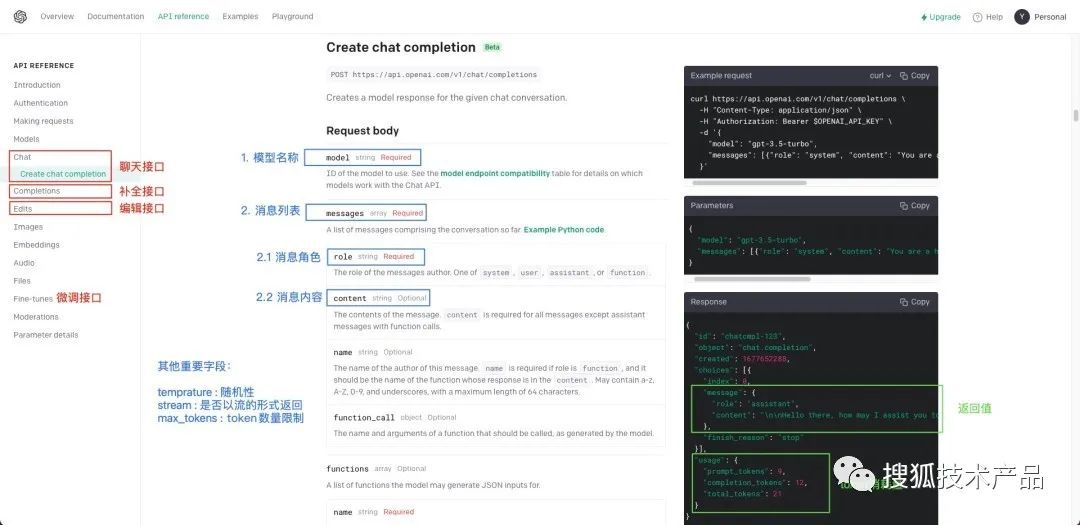
Task: Expand Audio in the sidebar
Action: click(24, 262)
